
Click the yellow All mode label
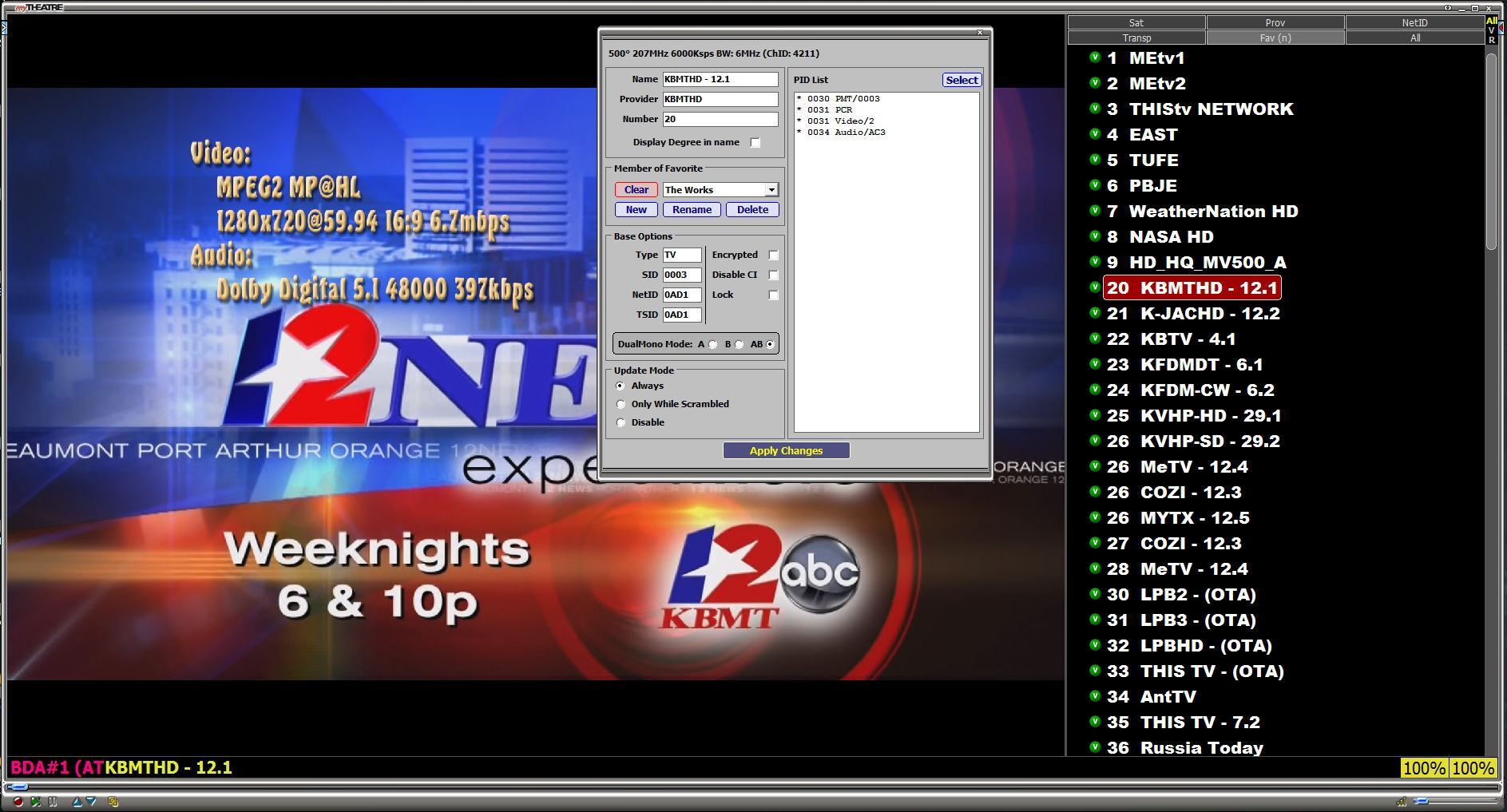1492,21
